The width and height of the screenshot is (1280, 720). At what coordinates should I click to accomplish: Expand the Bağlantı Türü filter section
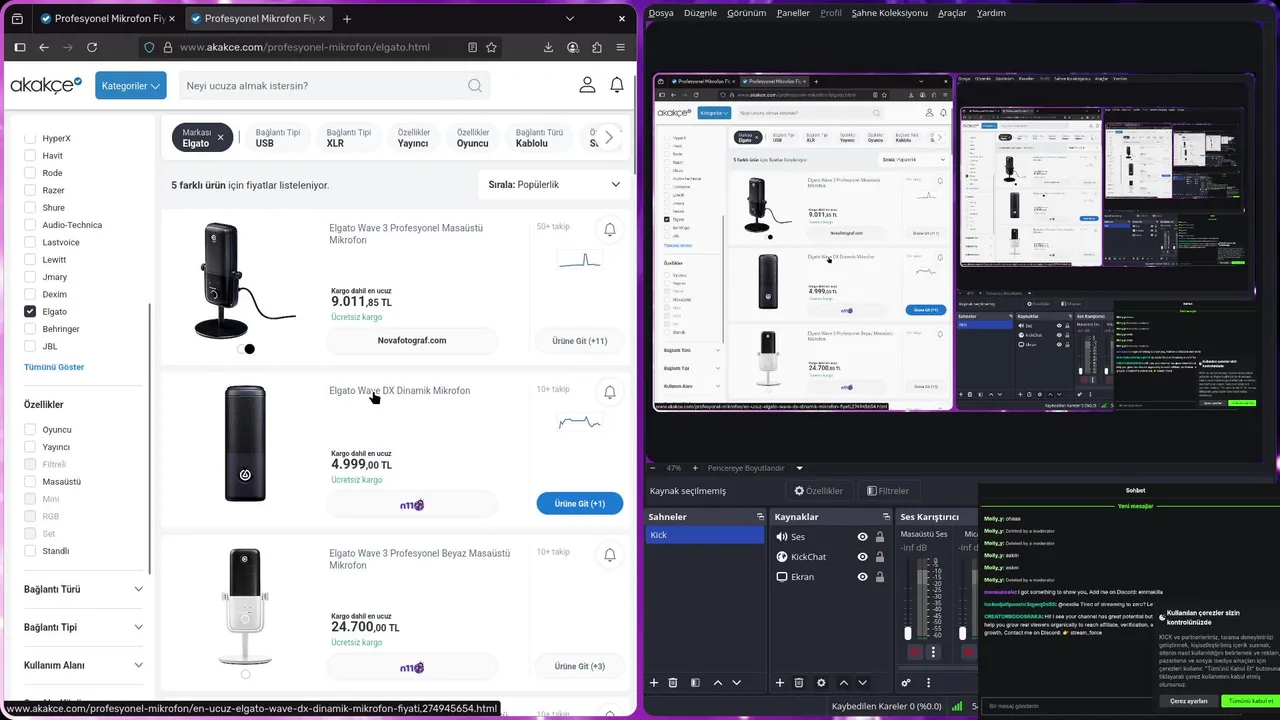[x=83, y=589]
